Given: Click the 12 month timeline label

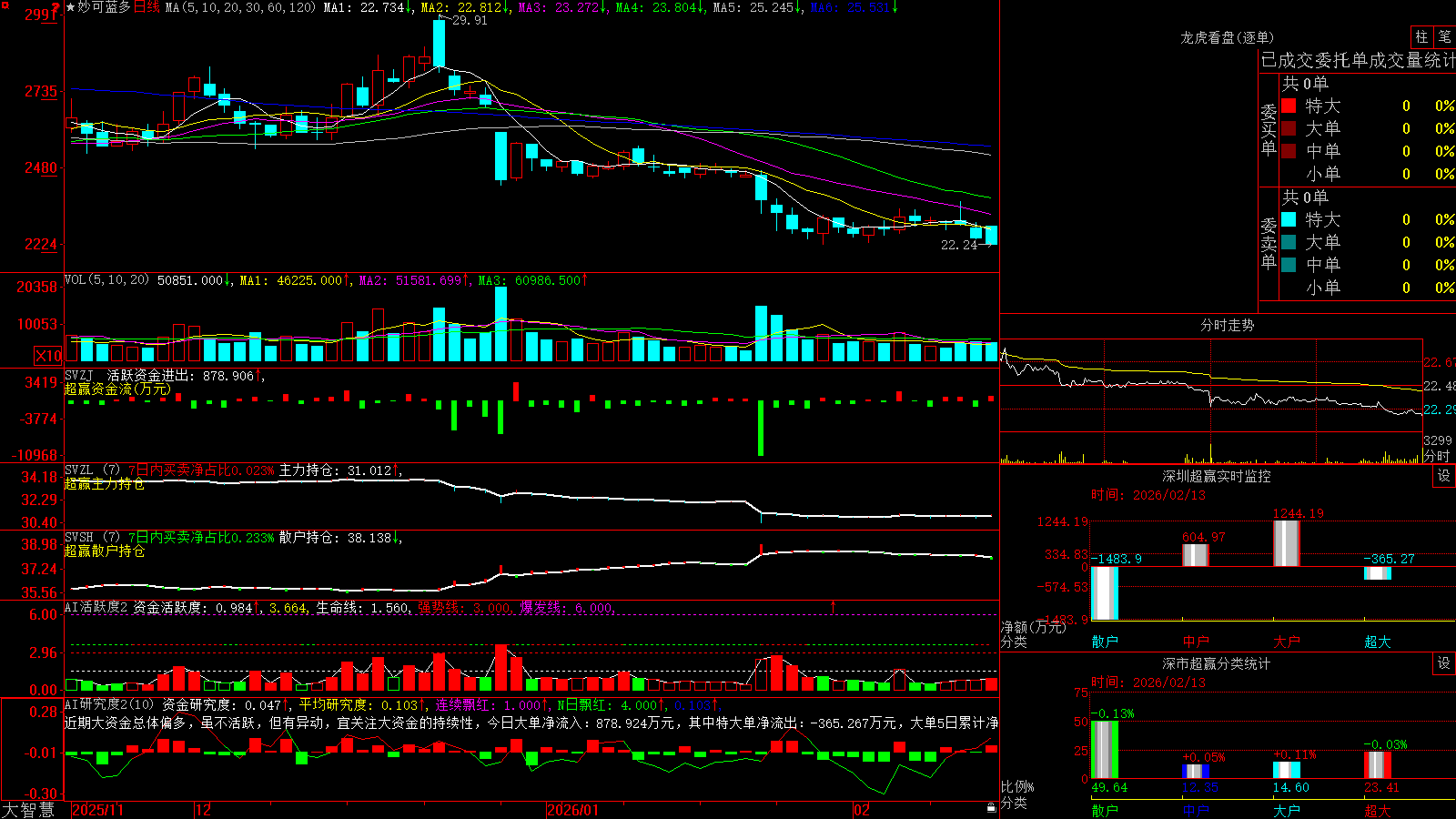Looking at the screenshot, I should [x=204, y=810].
